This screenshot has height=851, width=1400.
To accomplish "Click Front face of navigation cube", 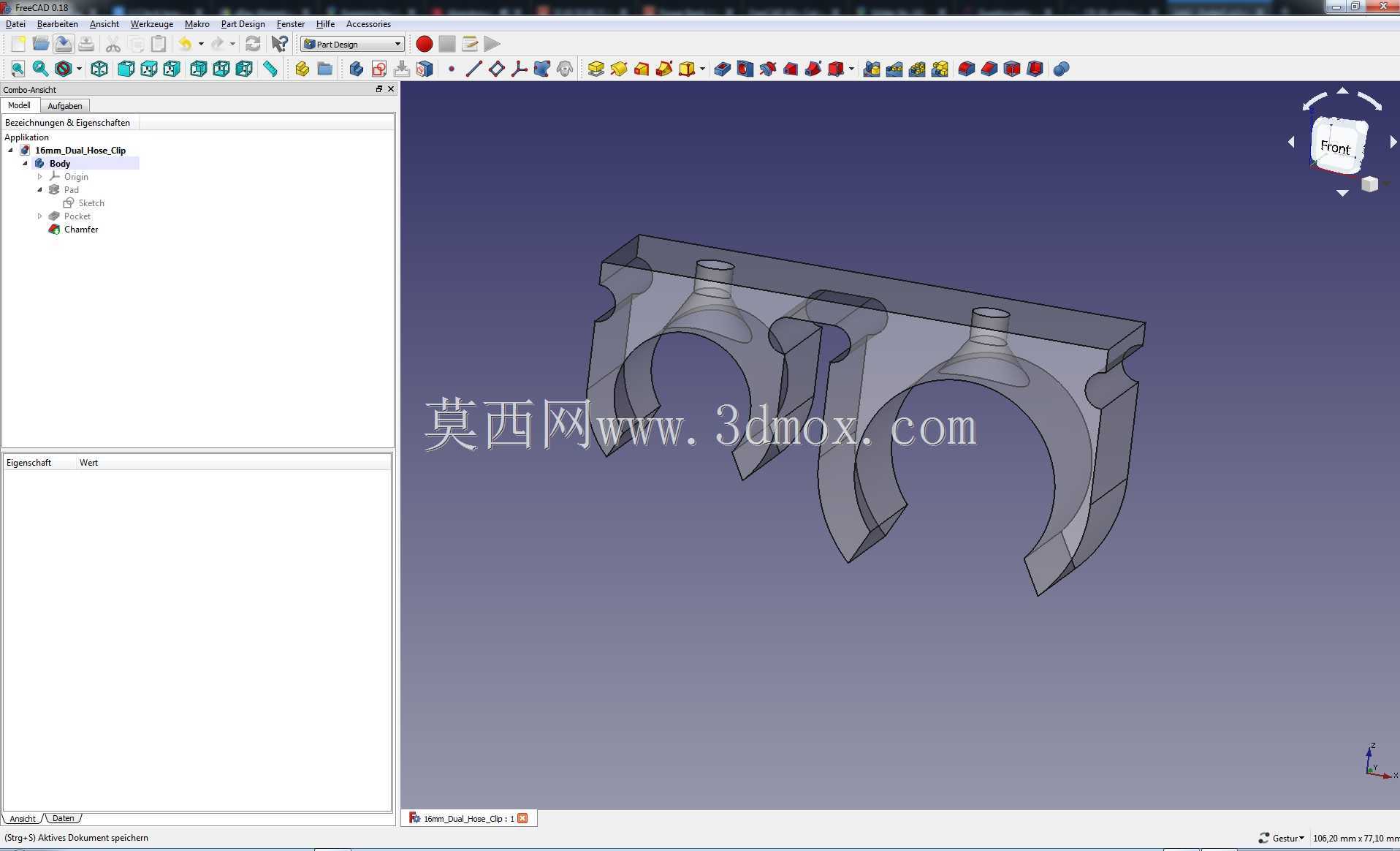I will [x=1335, y=148].
